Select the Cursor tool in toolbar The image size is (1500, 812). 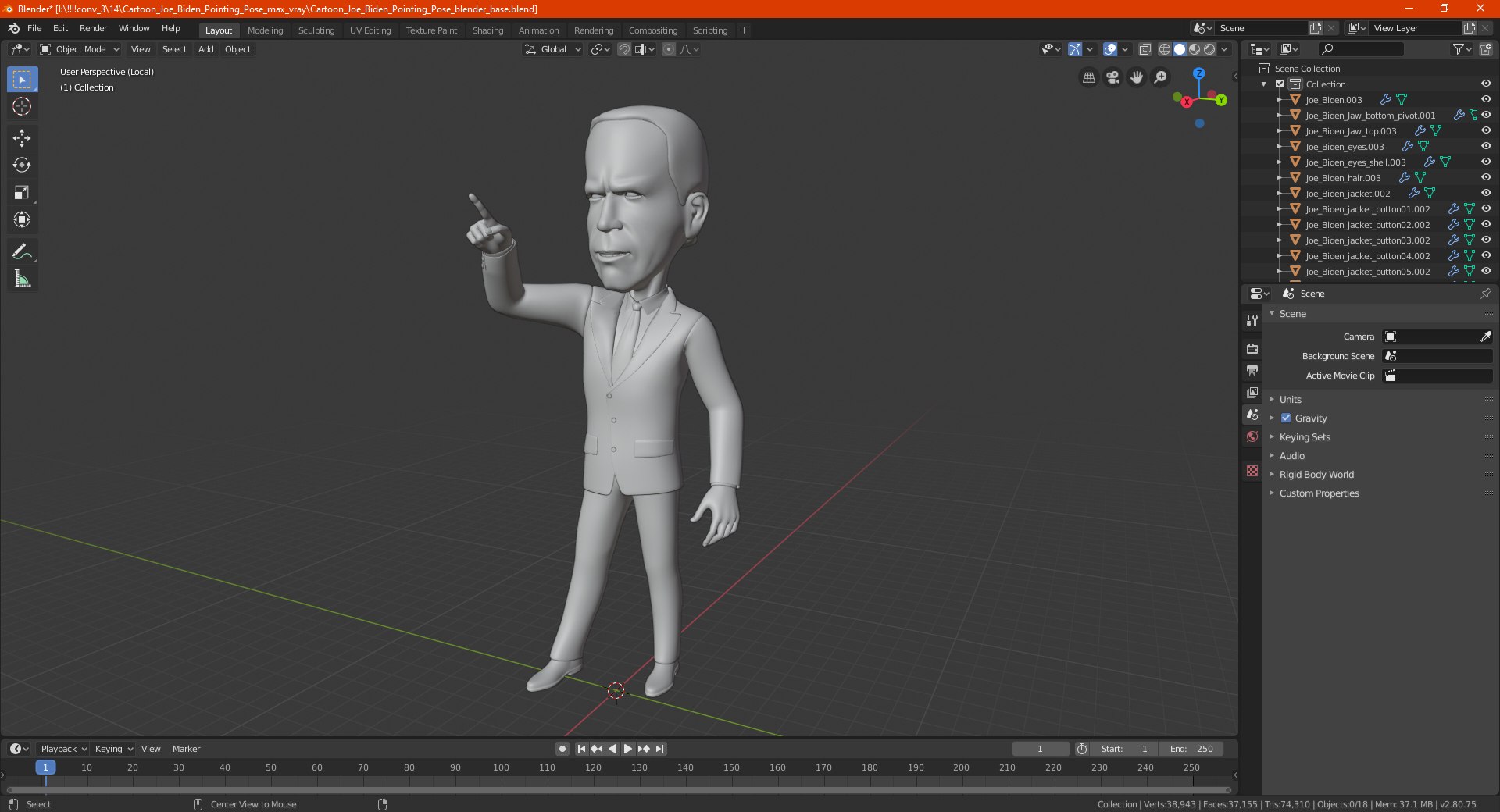click(22, 107)
